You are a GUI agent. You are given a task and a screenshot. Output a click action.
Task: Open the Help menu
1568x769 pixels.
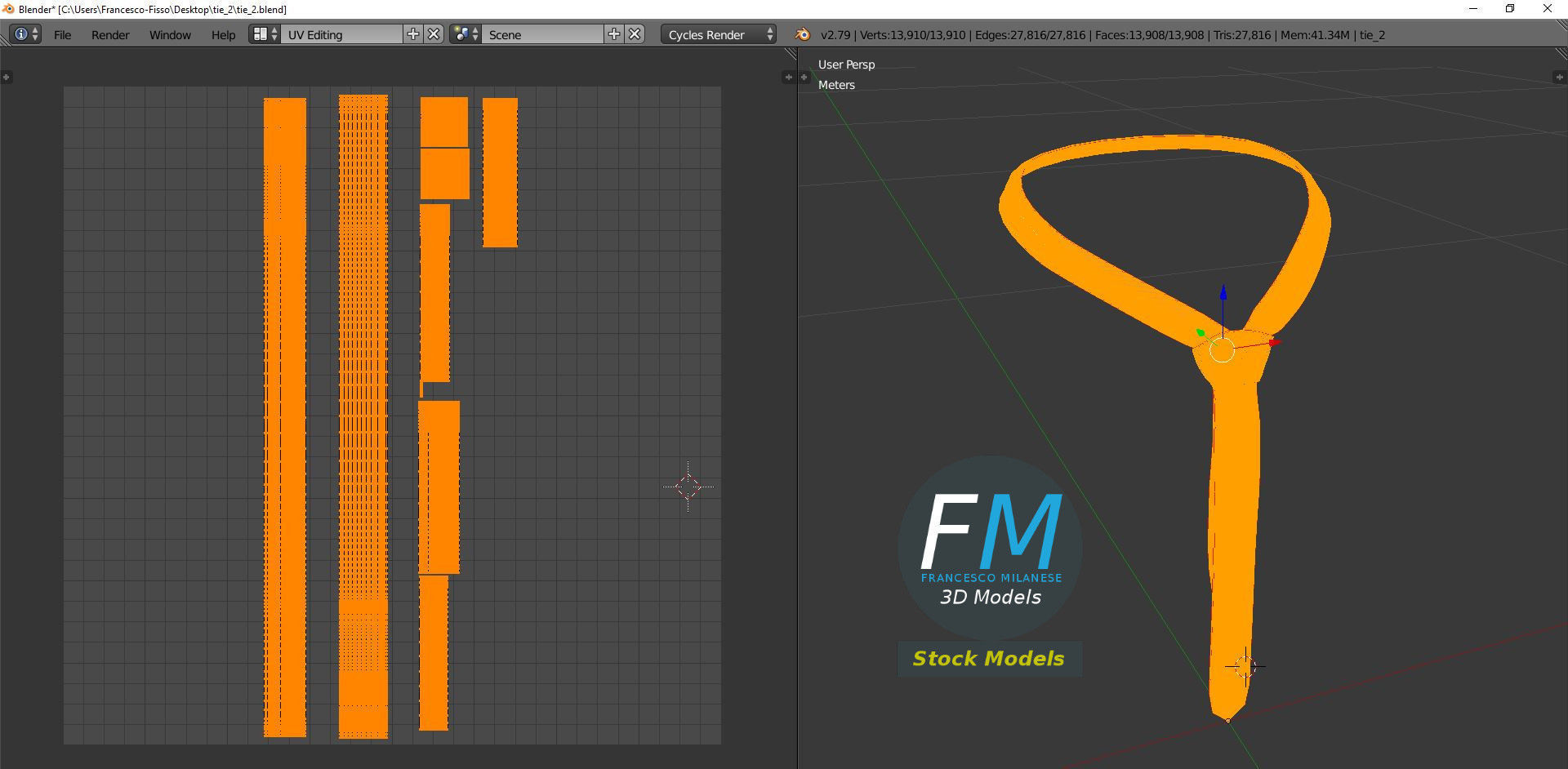pos(223,35)
